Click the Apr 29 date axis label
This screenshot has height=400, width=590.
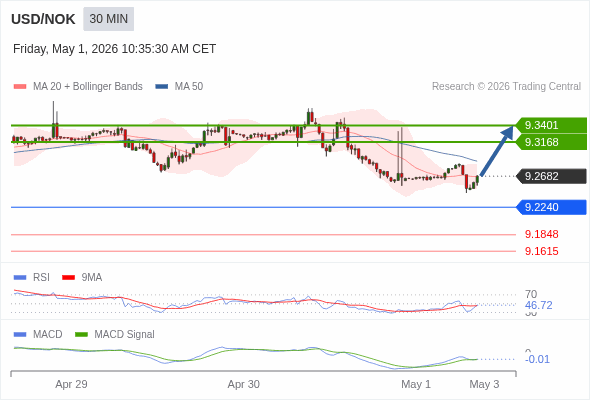tap(71, 384)
